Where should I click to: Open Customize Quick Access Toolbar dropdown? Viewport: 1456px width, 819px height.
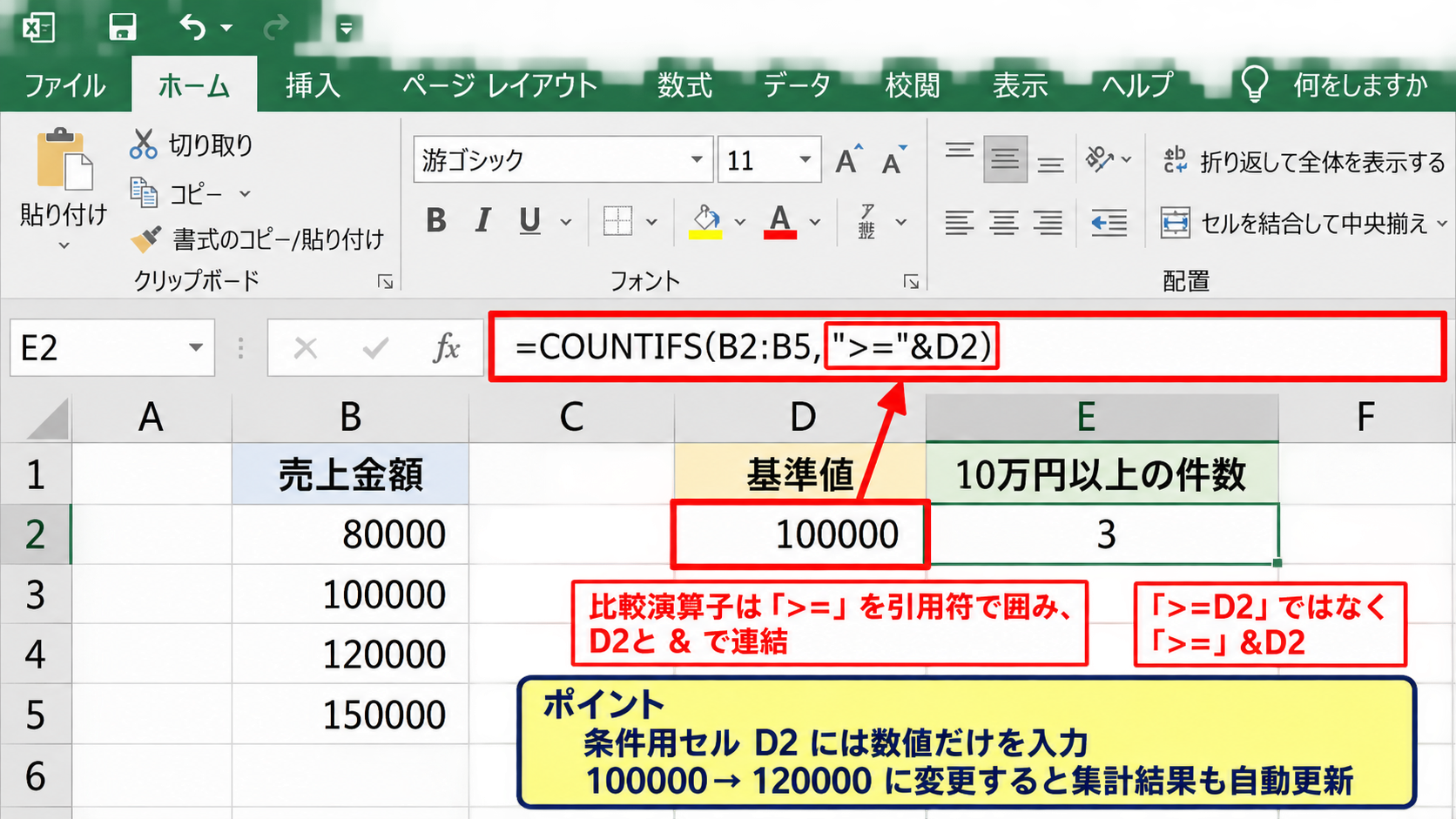(x=346, y=29)
